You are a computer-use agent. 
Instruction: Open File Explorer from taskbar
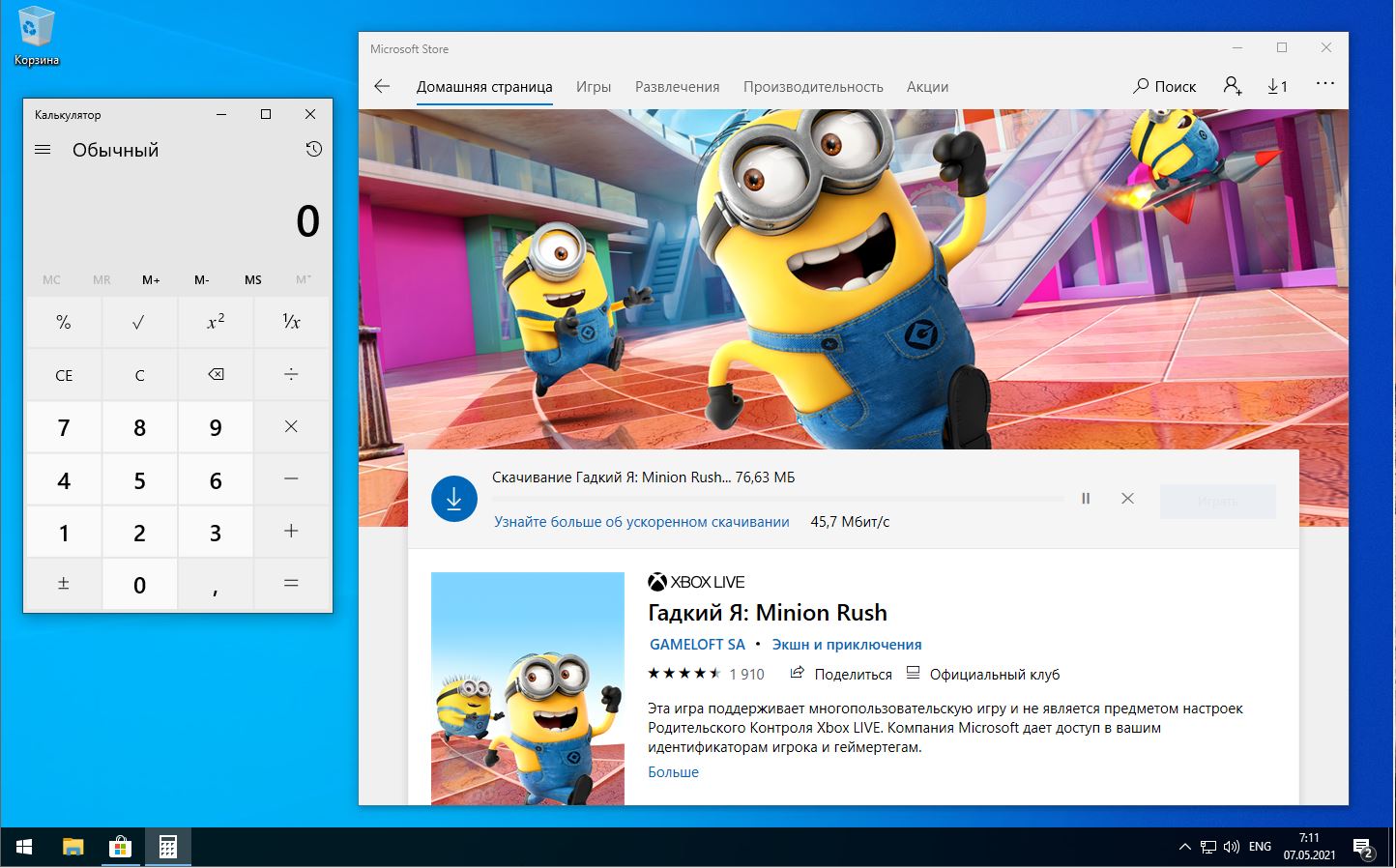[x=73, y=848]
